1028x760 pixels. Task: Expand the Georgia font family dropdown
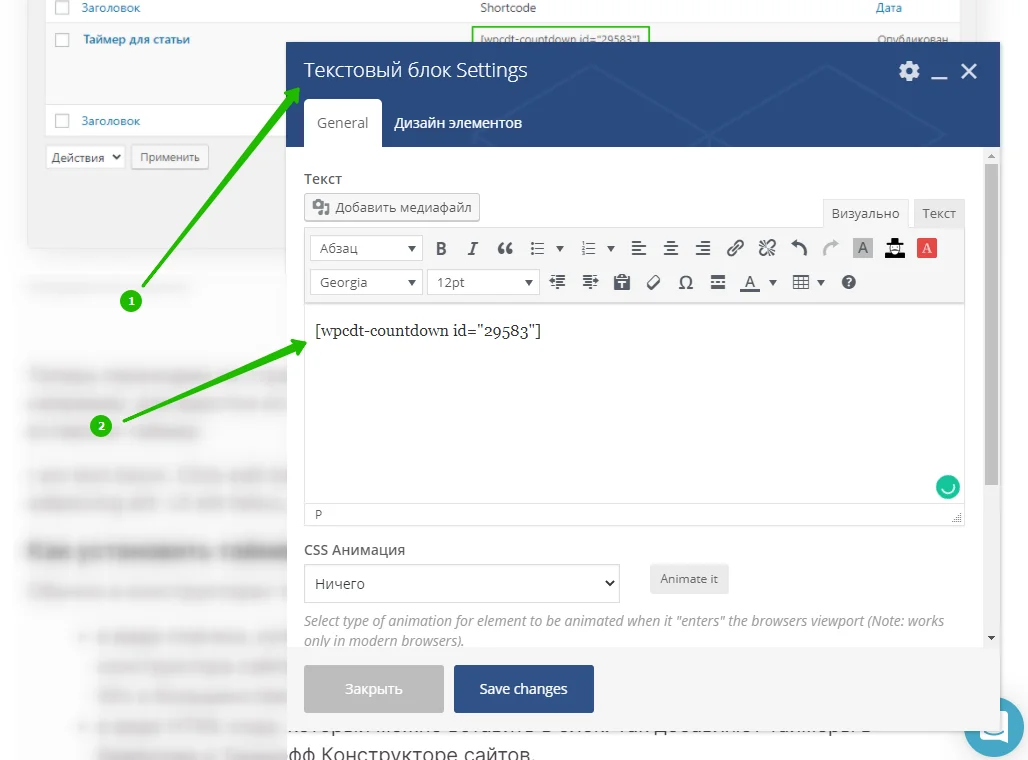[x=366, y=283]
